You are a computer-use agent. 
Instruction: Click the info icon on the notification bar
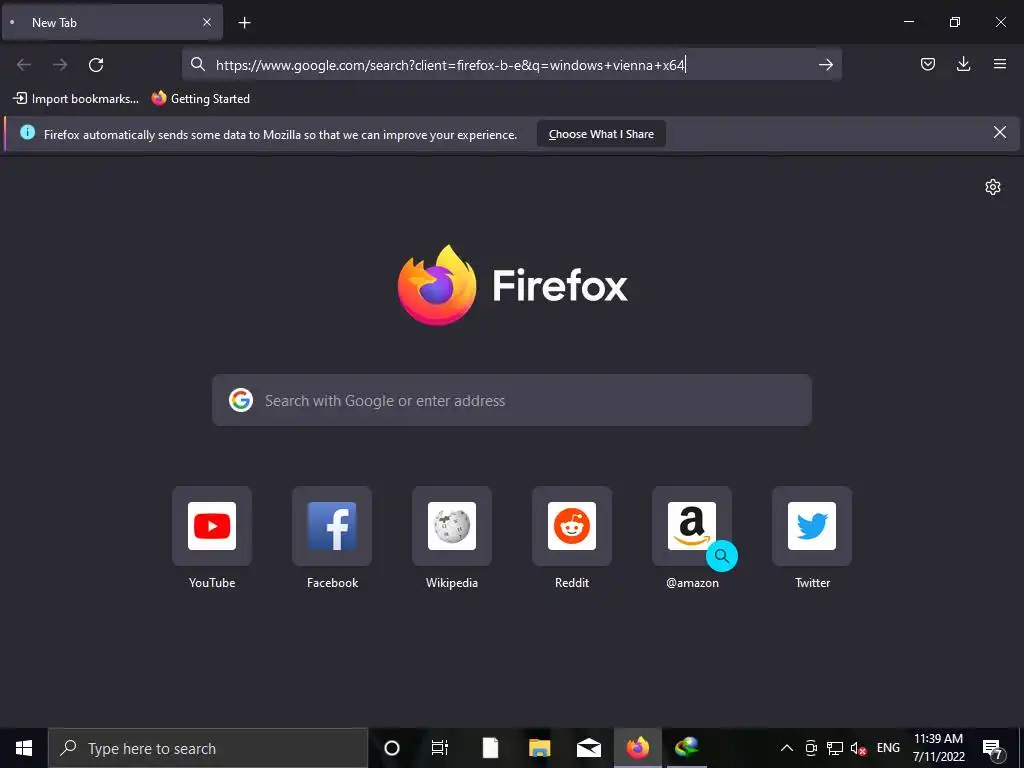[x=27, y=133]
